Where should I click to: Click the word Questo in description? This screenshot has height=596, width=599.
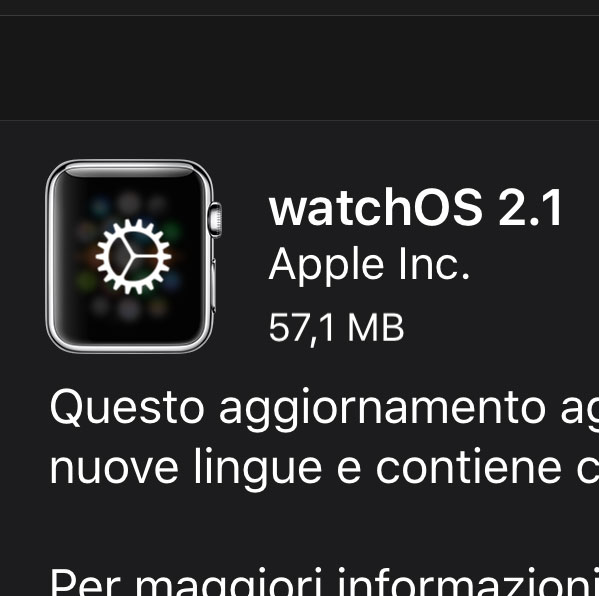[127, 408]
